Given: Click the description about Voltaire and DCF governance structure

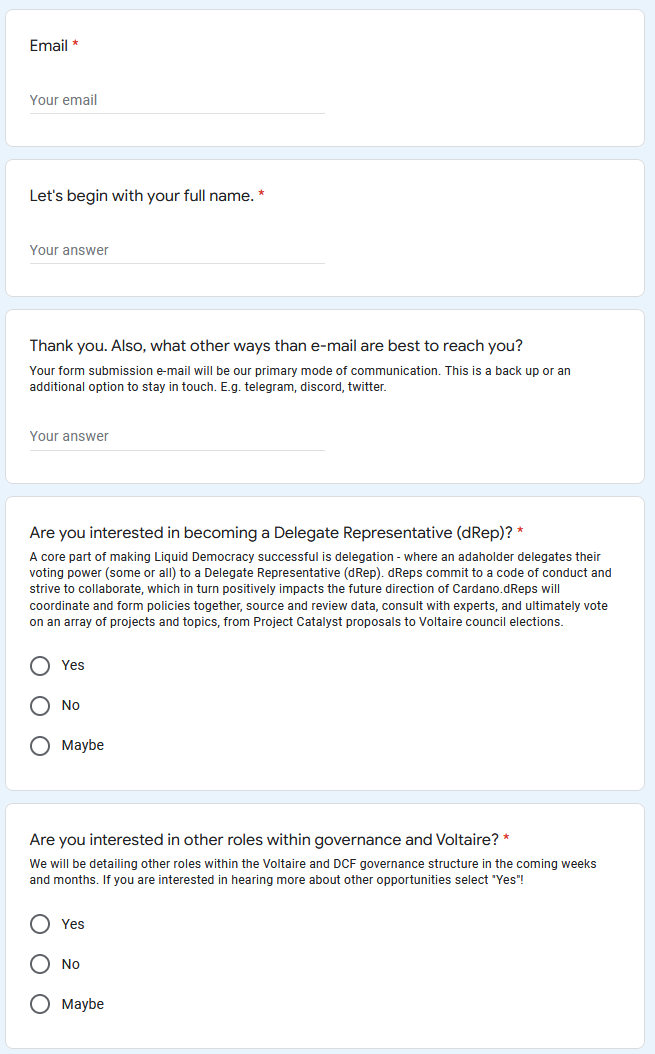Looking at the screenshot, I should [x=313, y=872].
